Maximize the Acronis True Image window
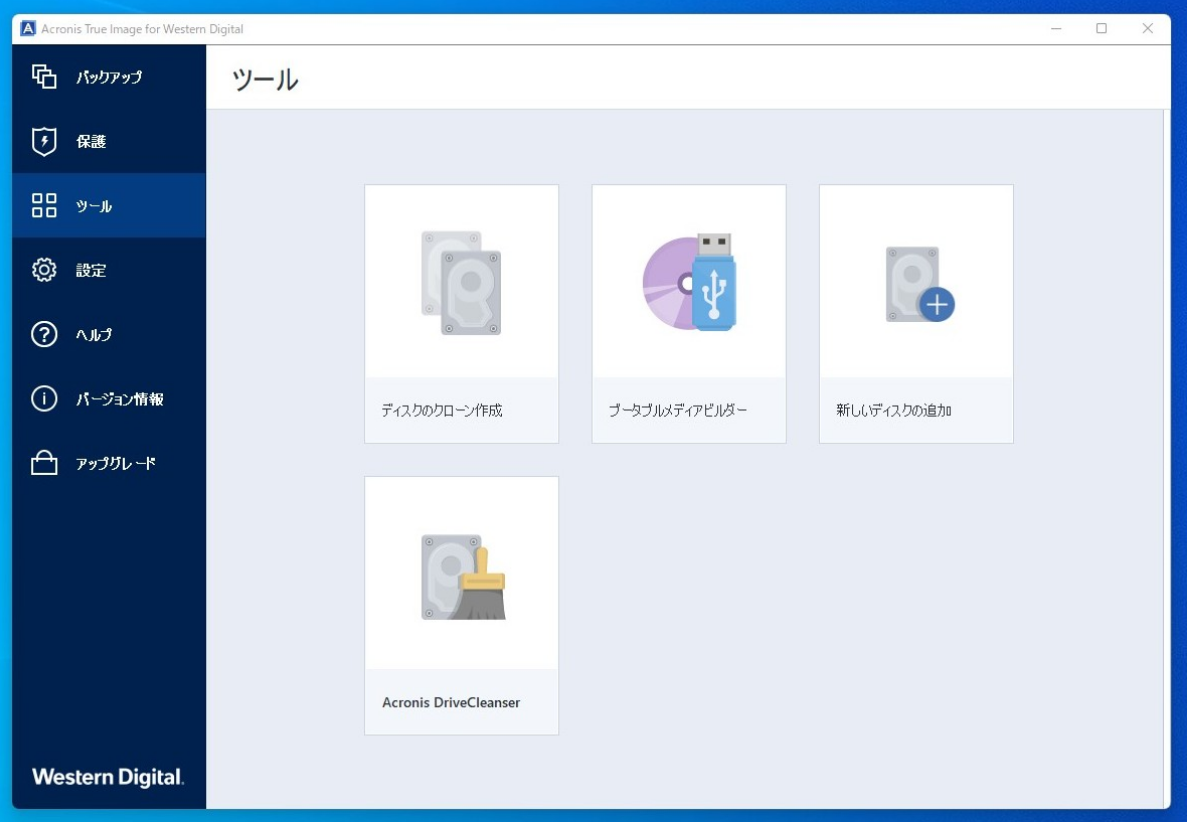Viewport: 1187px width, 822px height. [1101, 29]
